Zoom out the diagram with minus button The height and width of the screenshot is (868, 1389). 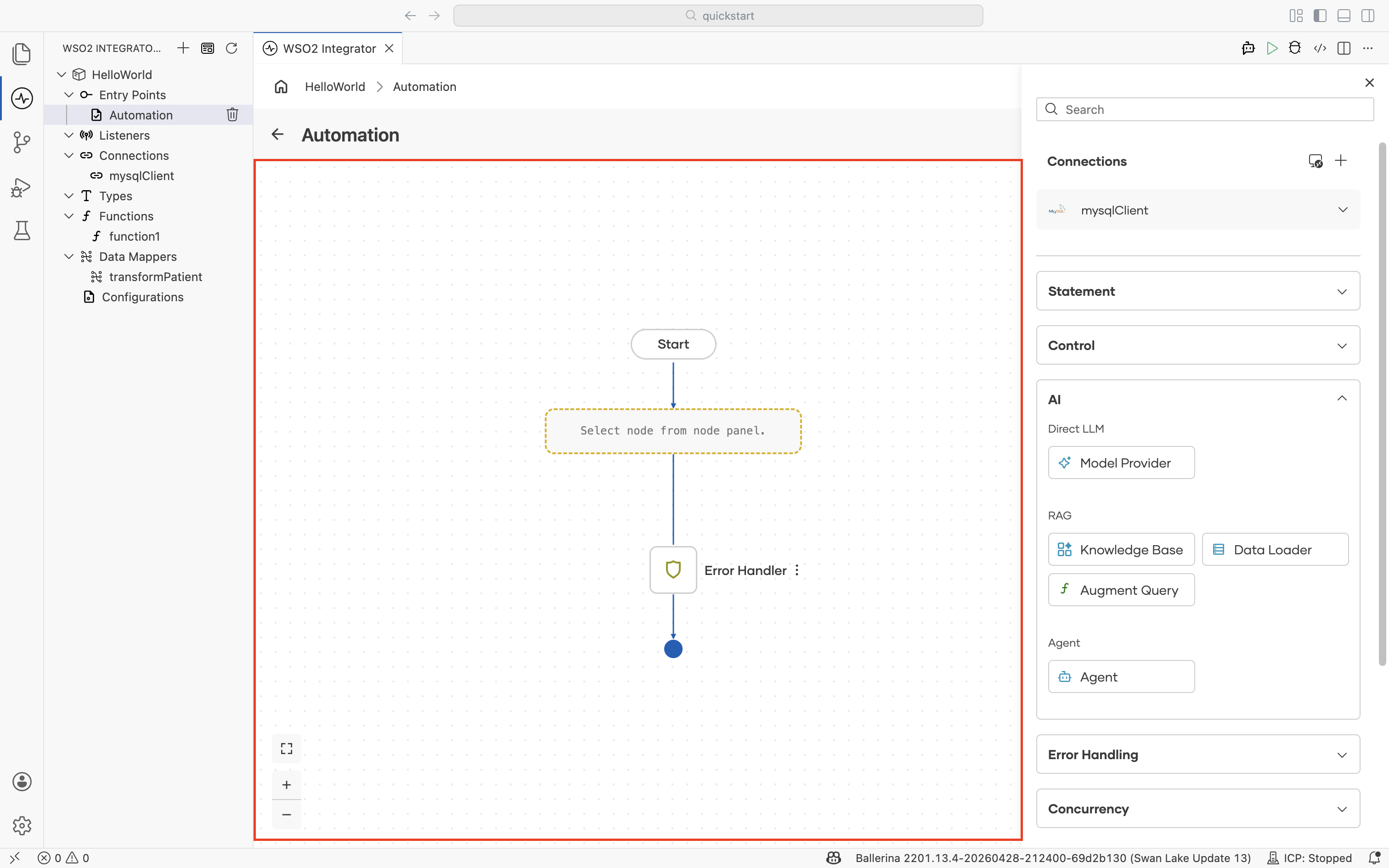pyautogui.click(x=287, y=815)
